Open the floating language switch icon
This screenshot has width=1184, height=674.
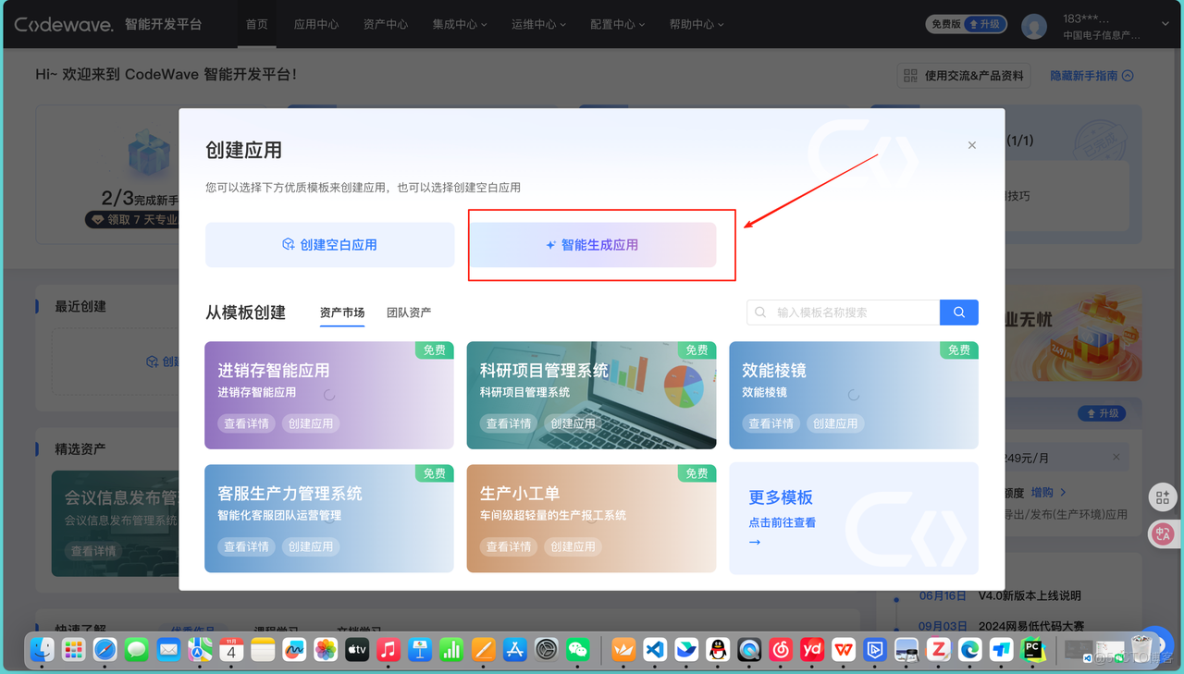coord(1162,533)
